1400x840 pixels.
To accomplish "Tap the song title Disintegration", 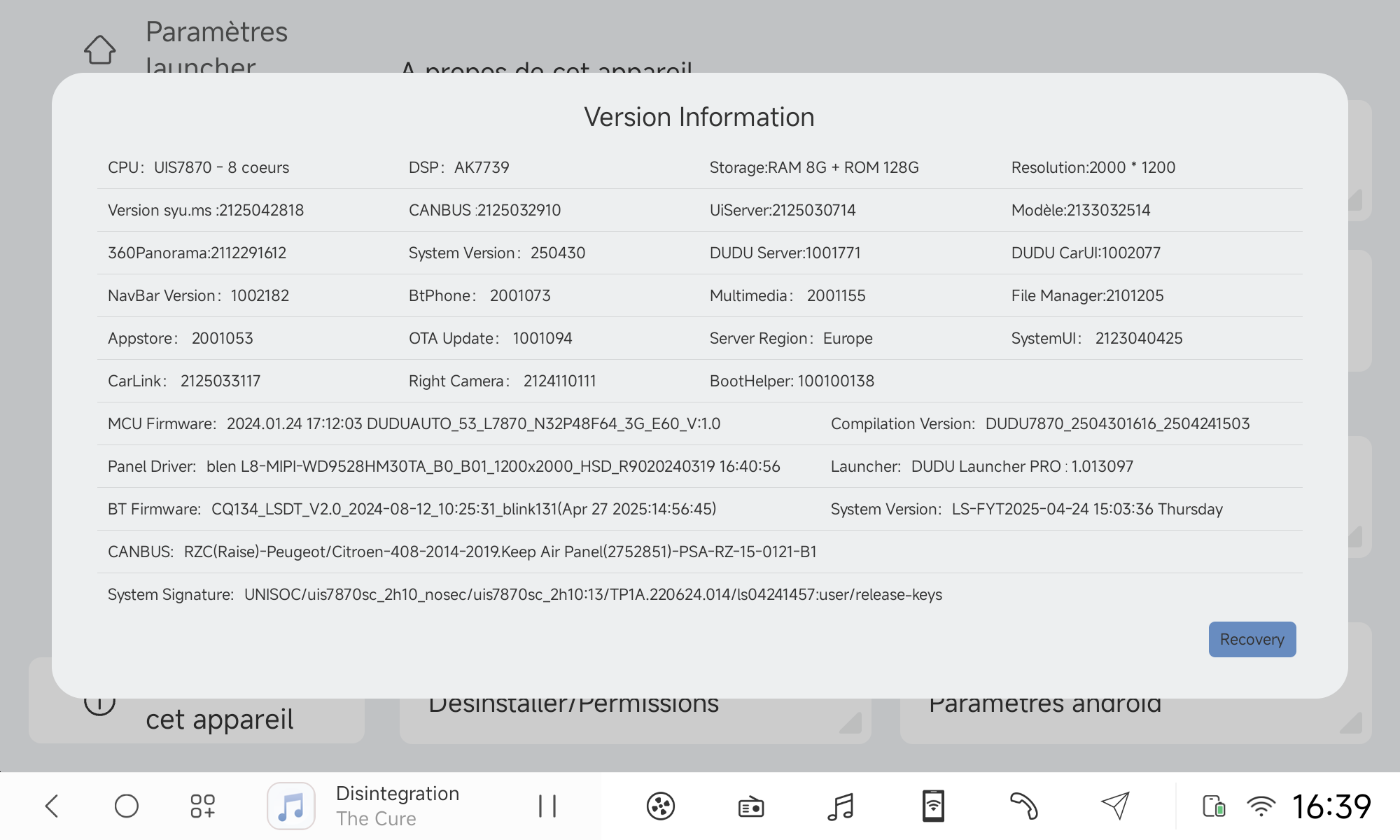I will [x=398, y=793].
